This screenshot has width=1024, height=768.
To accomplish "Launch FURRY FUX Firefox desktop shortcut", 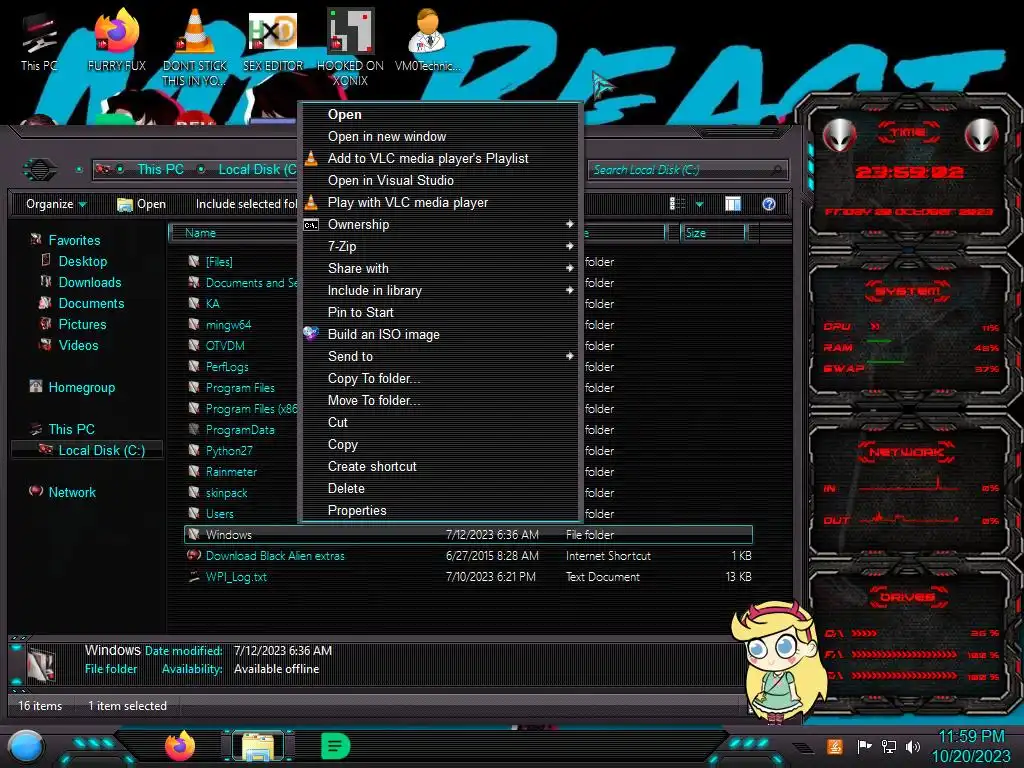I will click(117, 39).
